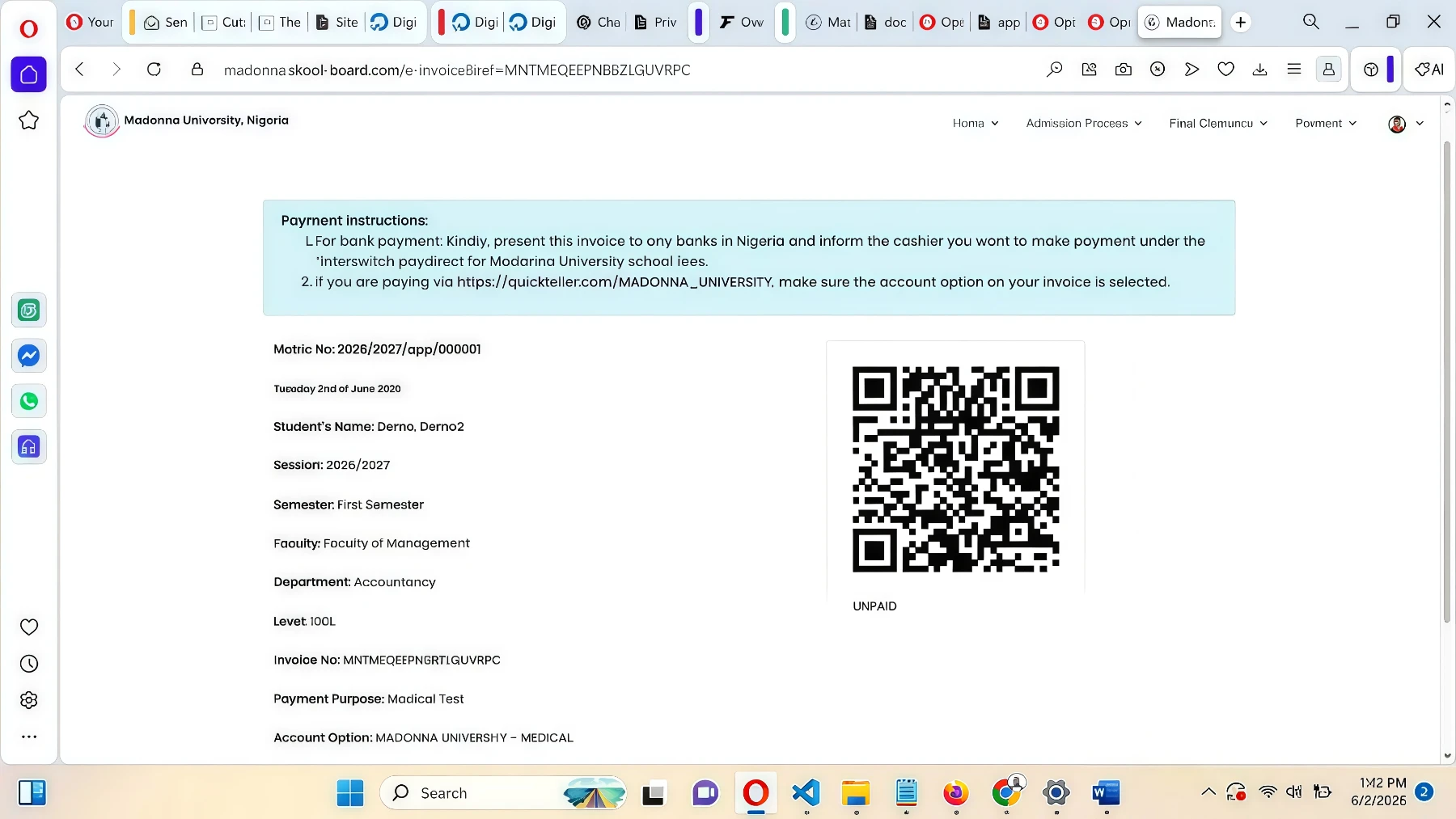The width and height of the screenshot is (1456, 819).
Task: Click the page vertical scrollbar
Action: pos(1447,380)
